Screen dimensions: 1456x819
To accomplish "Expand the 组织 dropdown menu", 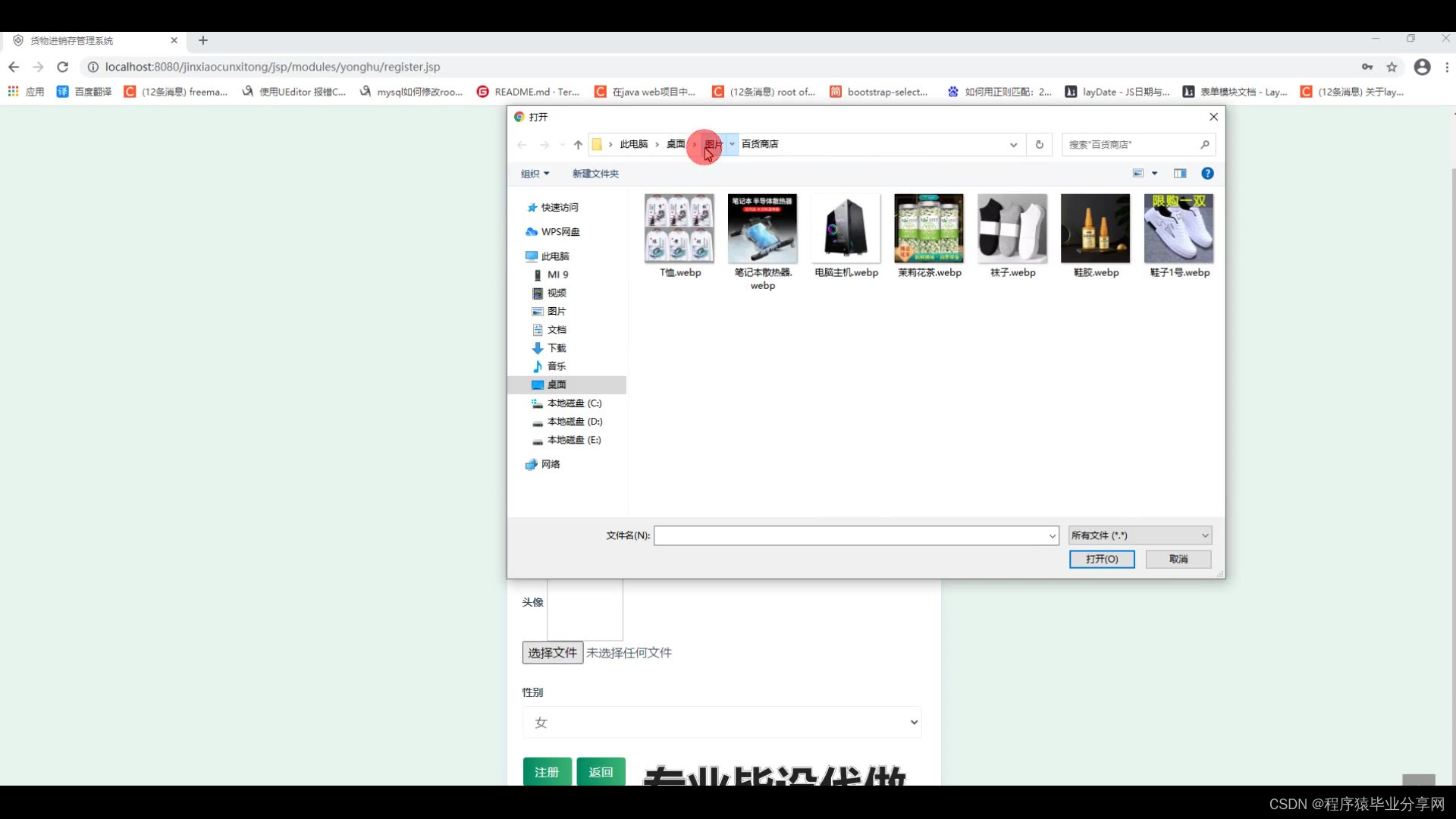I will (535, 174).
